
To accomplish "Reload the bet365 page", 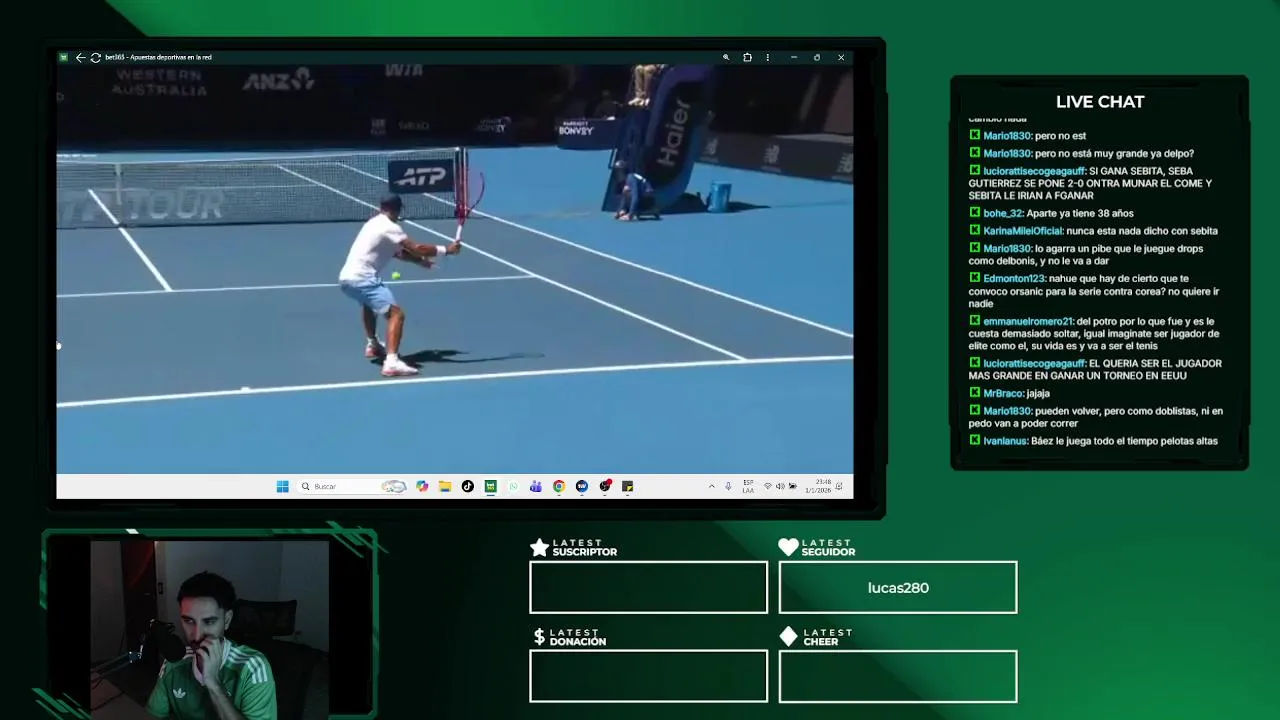I will click(96, 58).
